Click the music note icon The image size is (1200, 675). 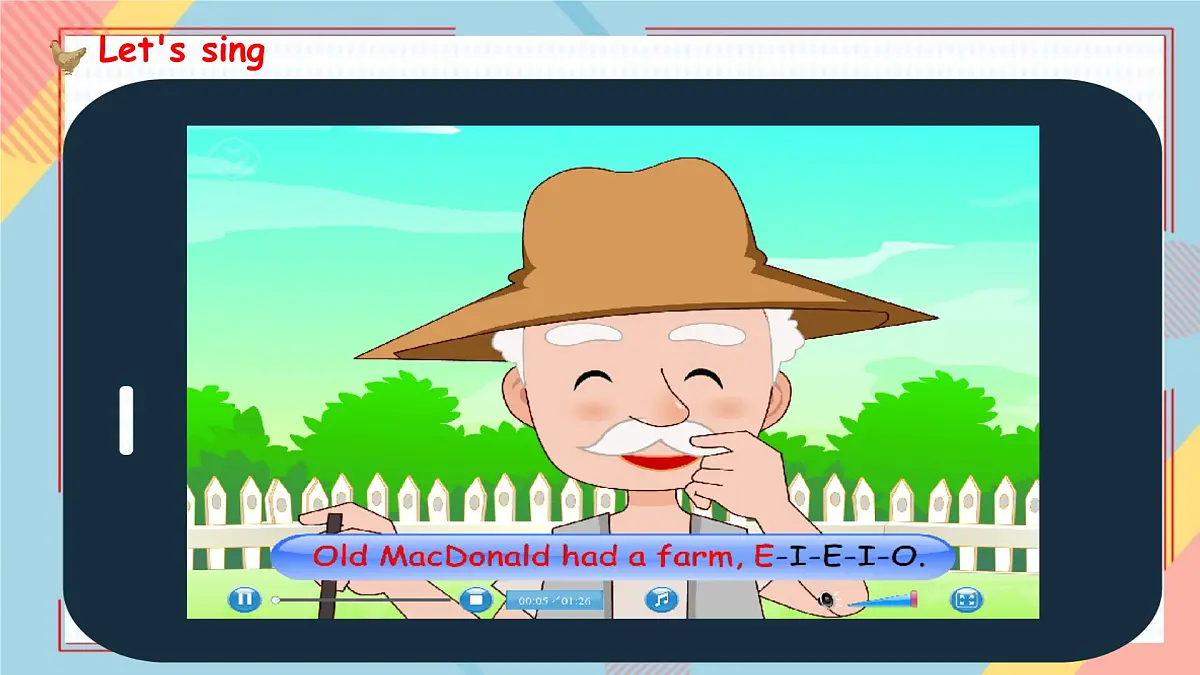(x=660, y=600)
